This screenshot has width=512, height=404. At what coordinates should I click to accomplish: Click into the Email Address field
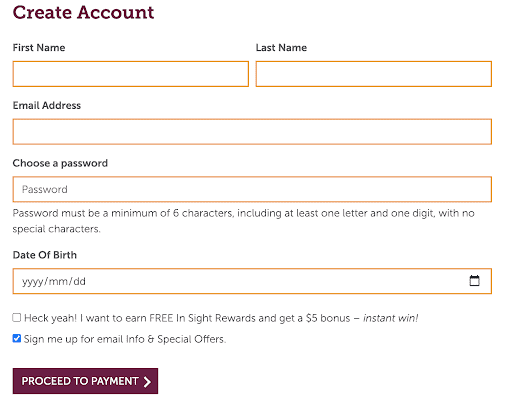coord(252,132)
